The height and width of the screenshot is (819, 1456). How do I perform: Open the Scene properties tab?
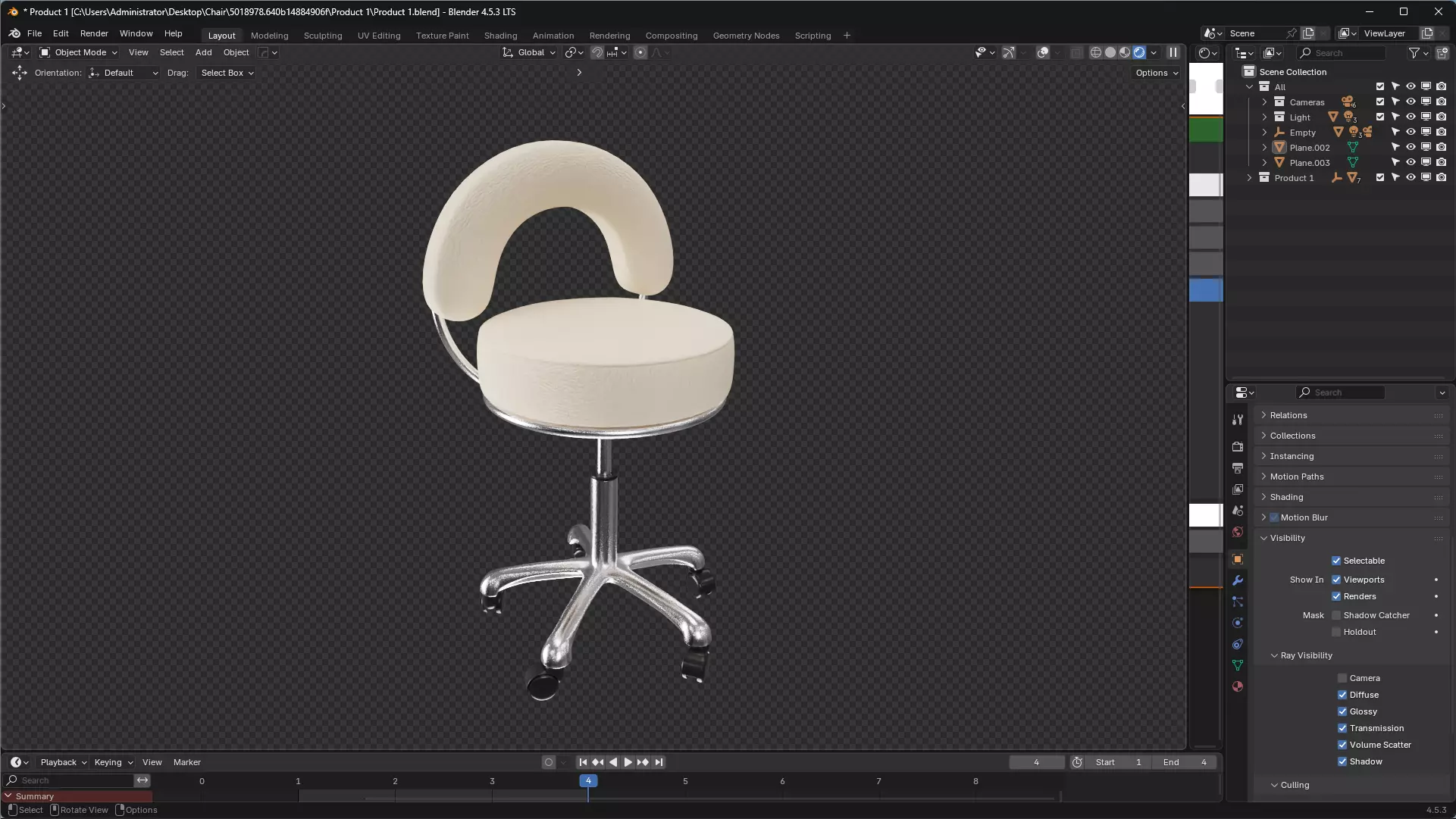coord(1238,511)
